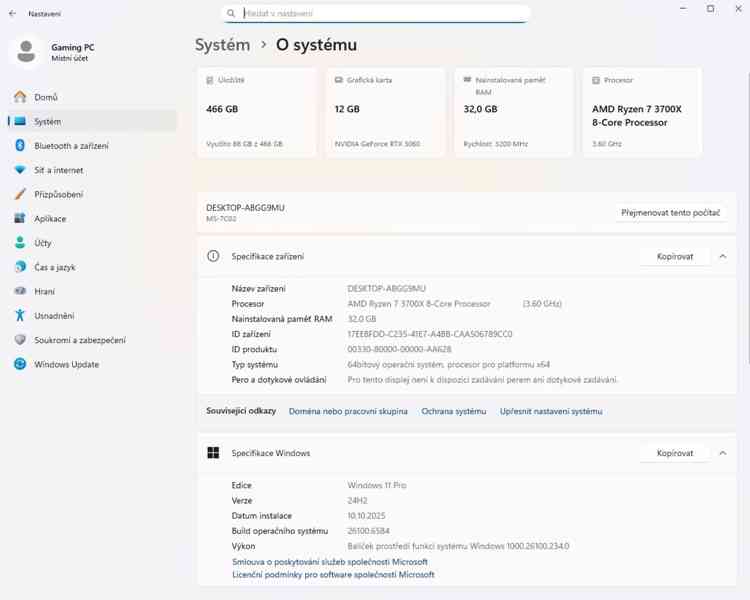Open Síť a internet wifi icon
The image size is (750, 600).
pyautogui.click(x=20, y=170)
